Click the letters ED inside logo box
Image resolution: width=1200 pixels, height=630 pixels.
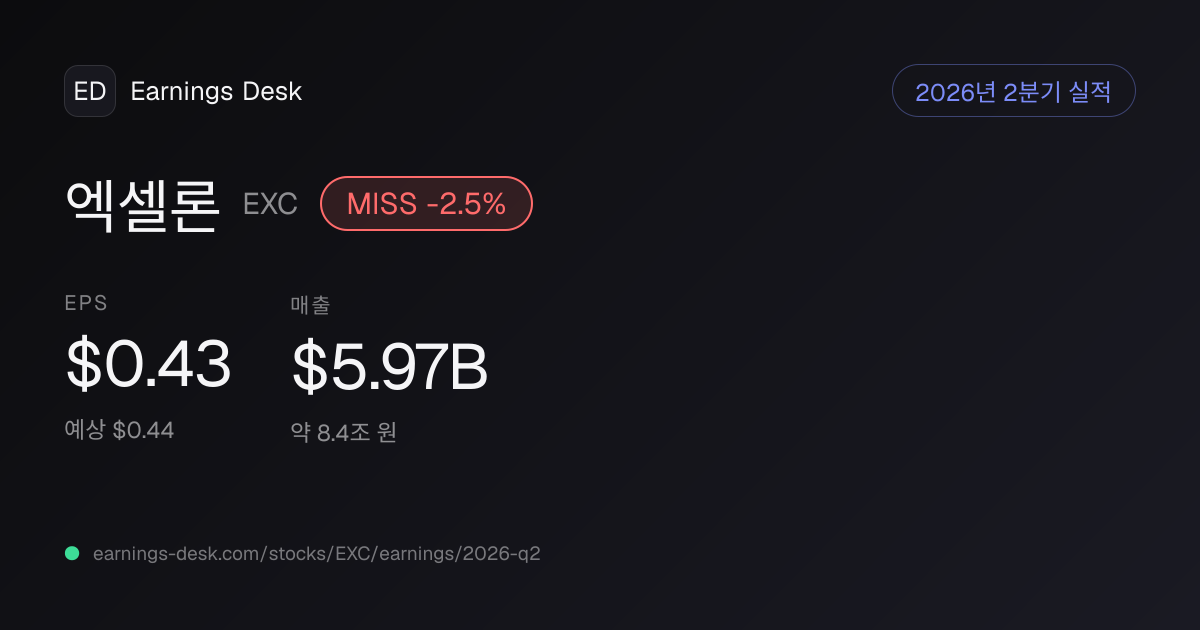click(90, 91)
